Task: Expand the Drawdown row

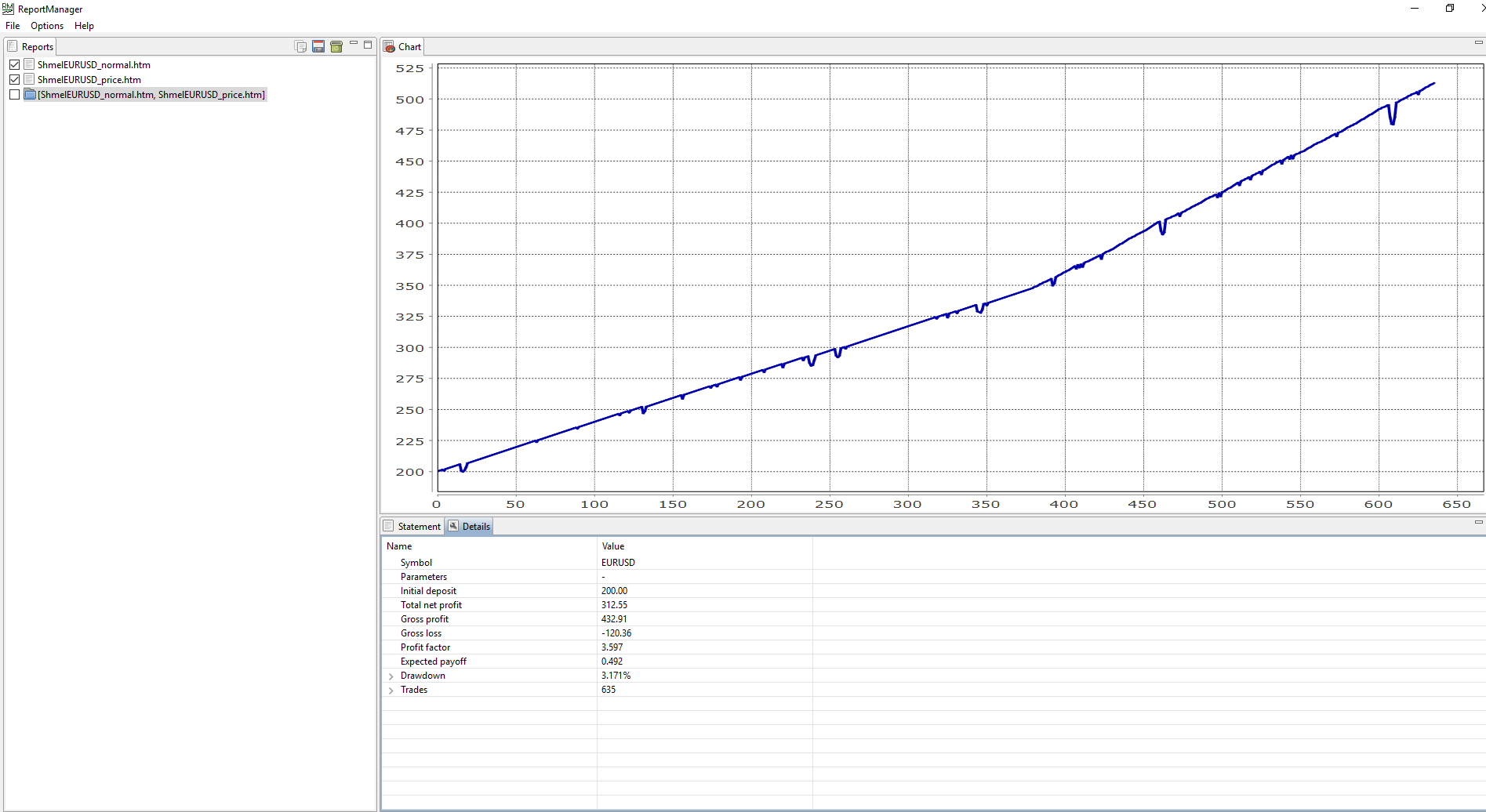Action: pyautogui.click(x=391, y=676)
